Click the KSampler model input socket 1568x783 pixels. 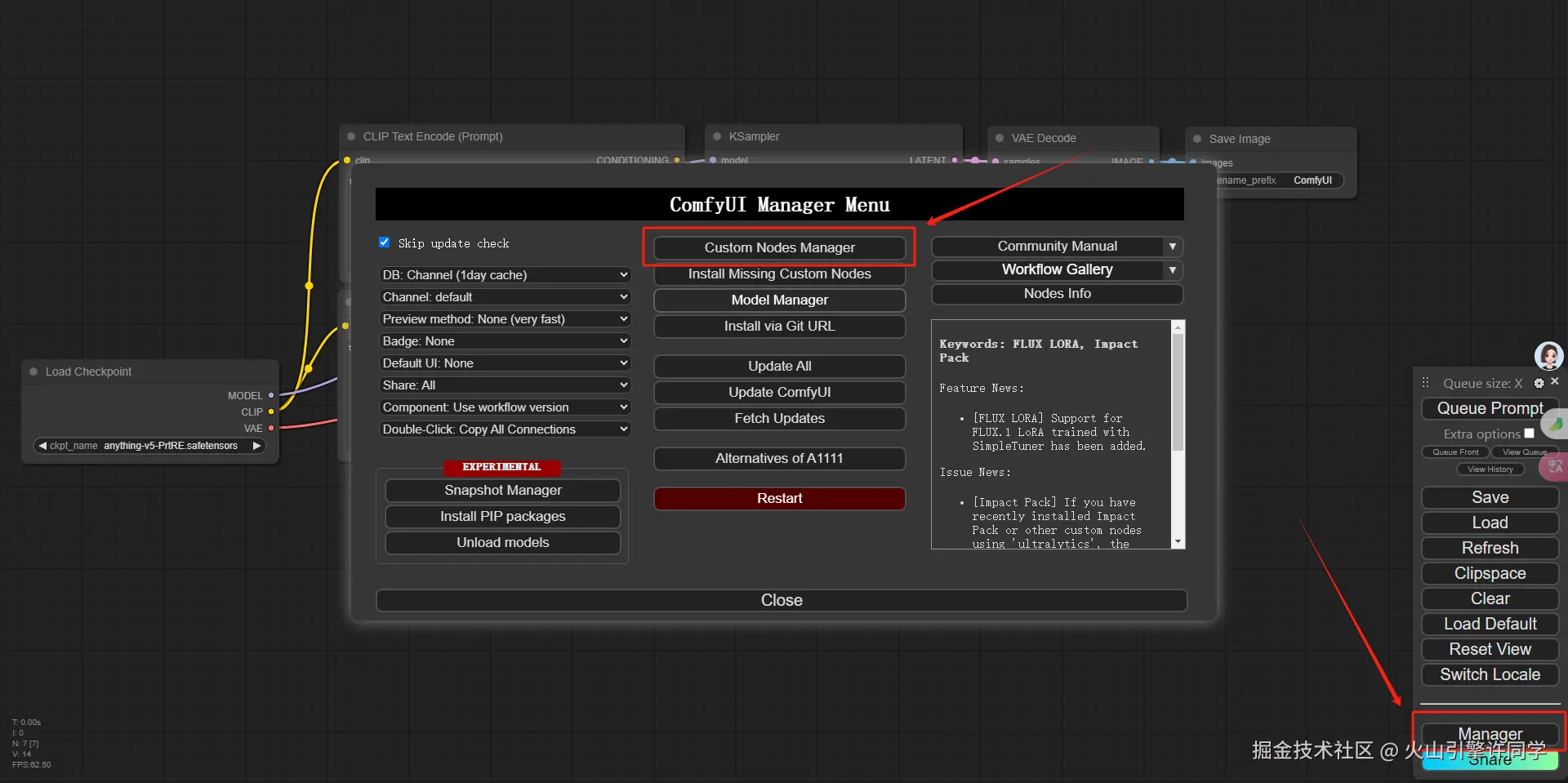coord(714,160)
